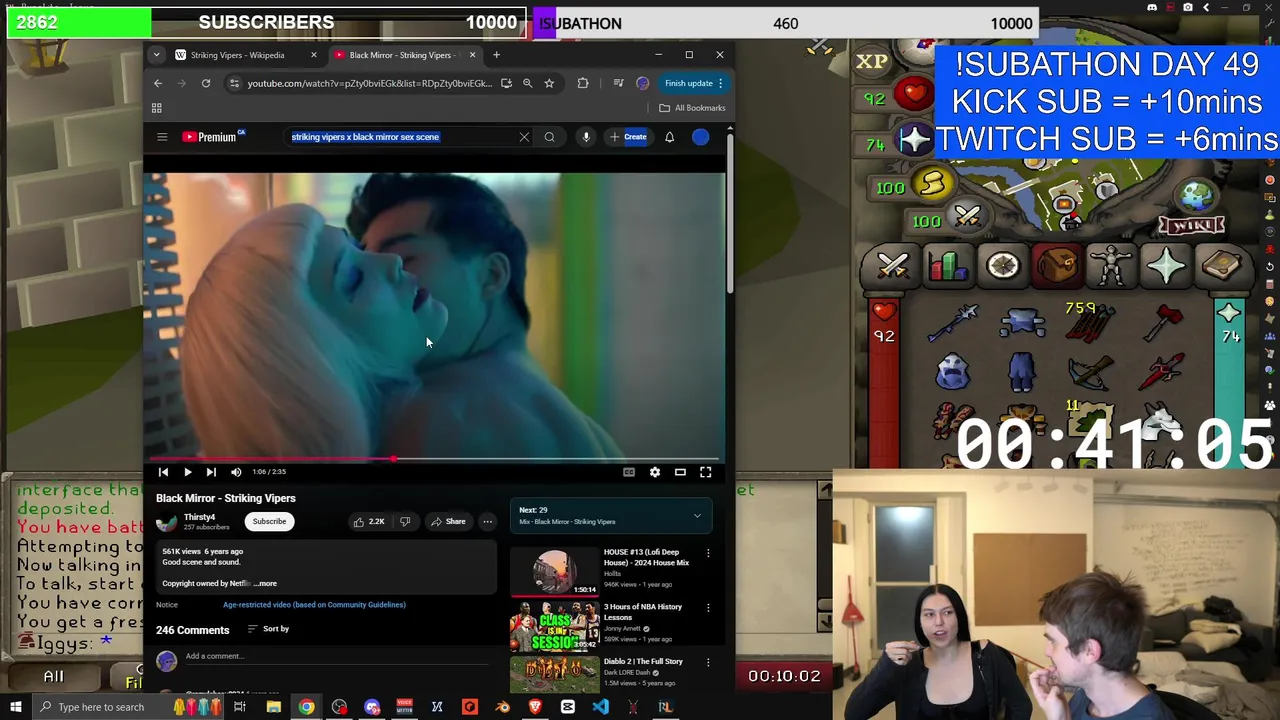Viewport: 1280px width, 720px height.
Task: Expand the Mix playlist chevron
Action: (x=697, y=516)
